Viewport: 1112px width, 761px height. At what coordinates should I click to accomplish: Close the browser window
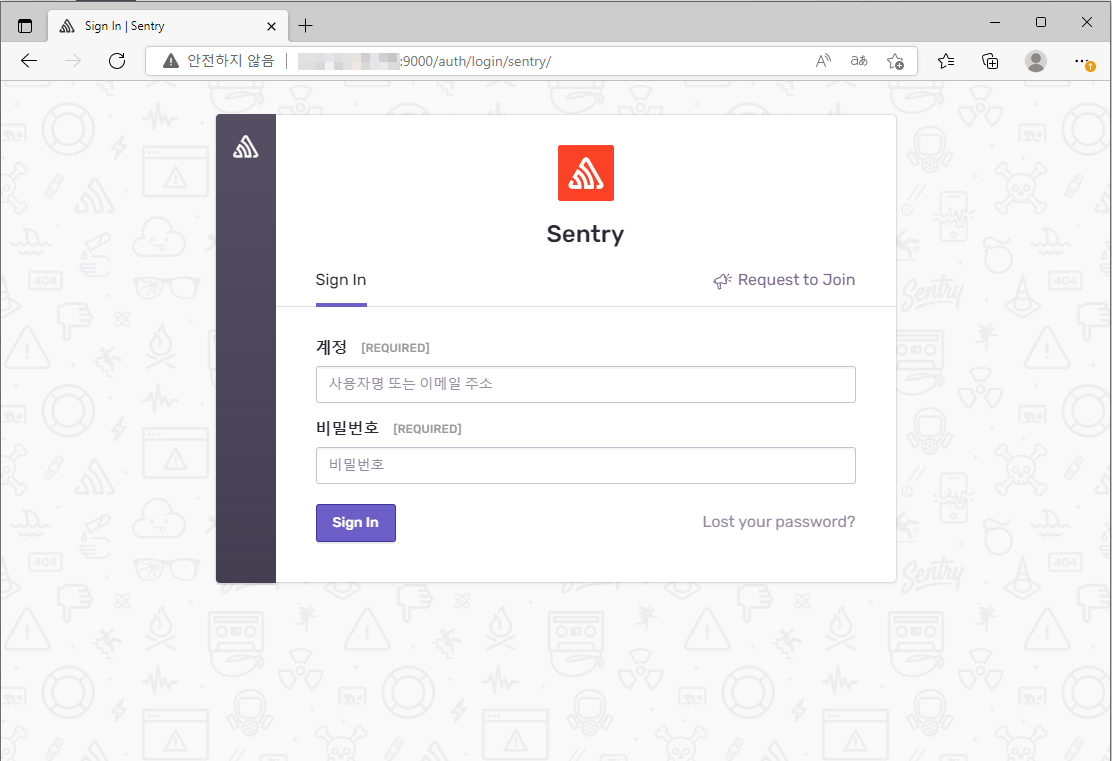pyautogui.click(x=1086, y=22)
